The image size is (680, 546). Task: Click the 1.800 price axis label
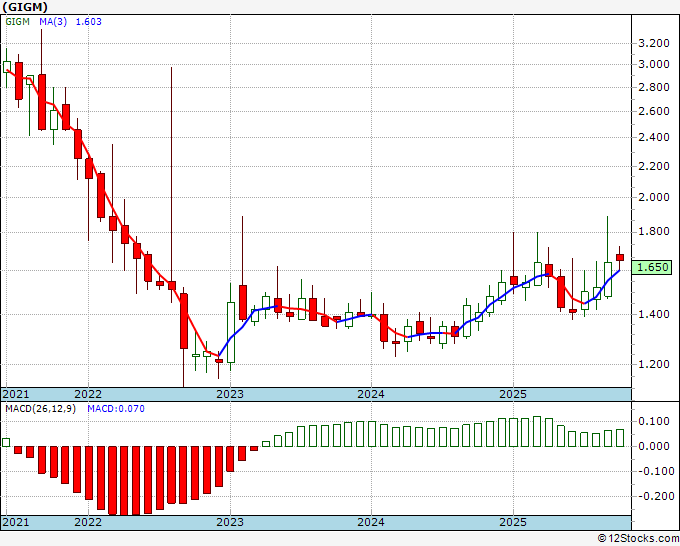654,232
